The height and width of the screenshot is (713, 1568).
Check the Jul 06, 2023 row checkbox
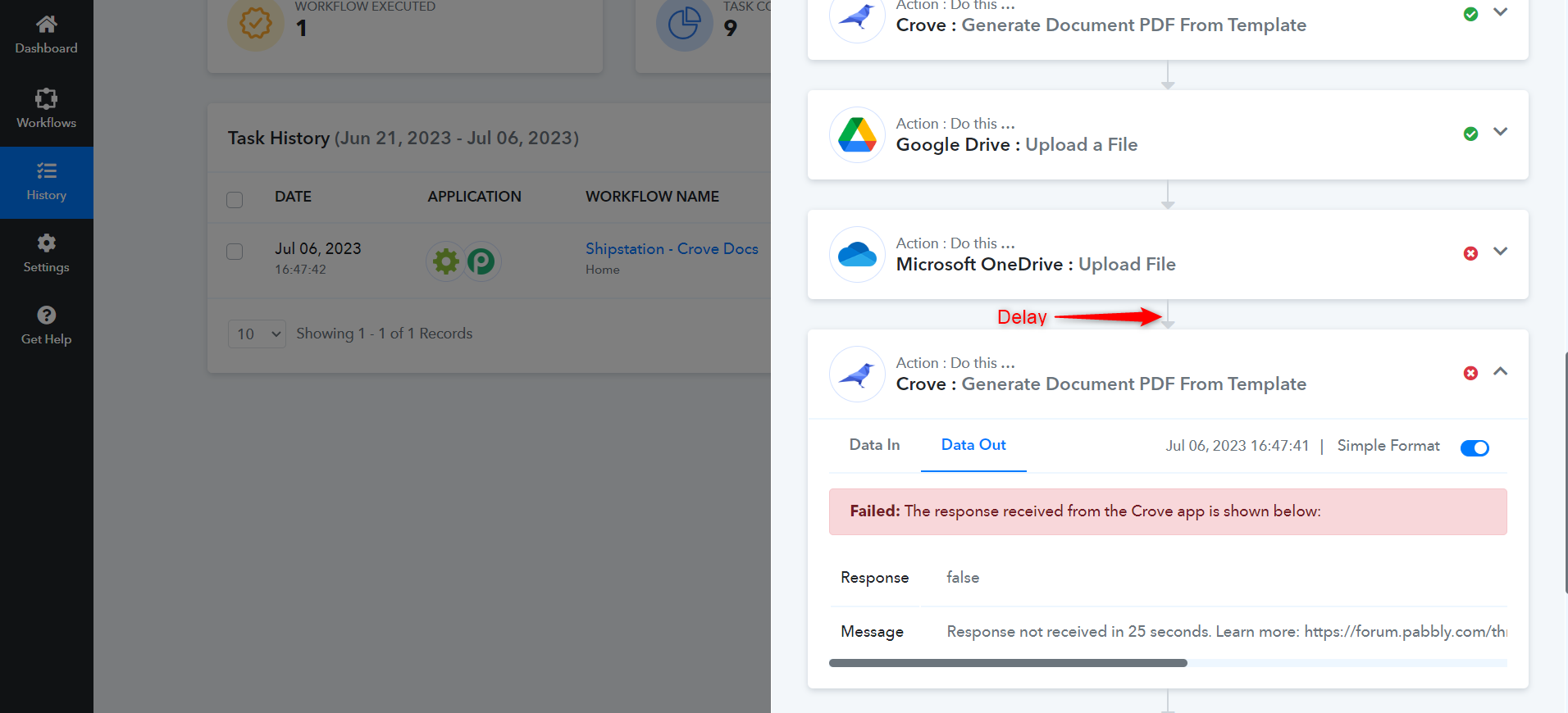click(x=235, y=251)
